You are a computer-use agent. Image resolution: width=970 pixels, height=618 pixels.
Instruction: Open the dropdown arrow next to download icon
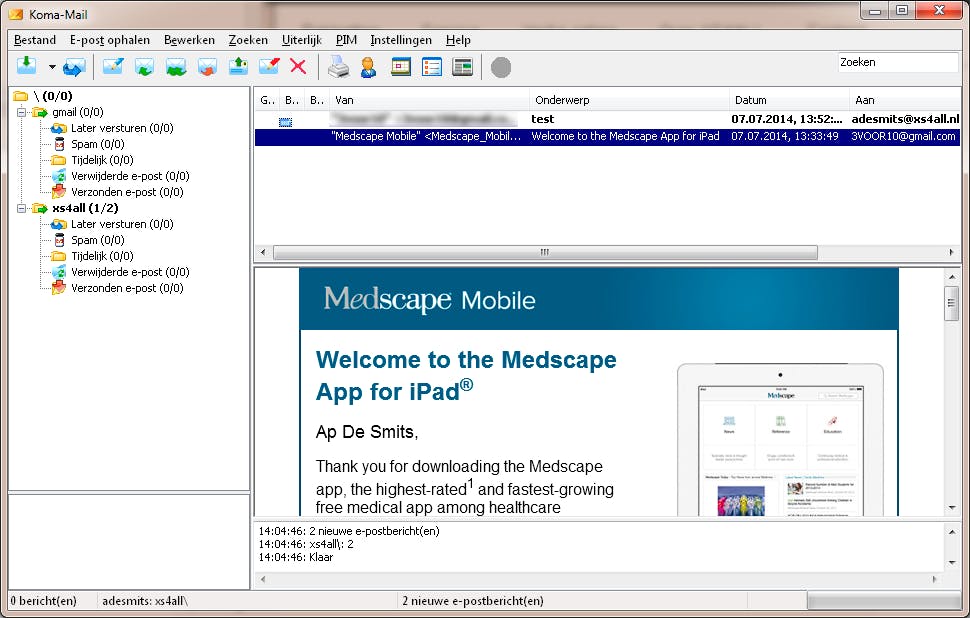coord(52,67)
